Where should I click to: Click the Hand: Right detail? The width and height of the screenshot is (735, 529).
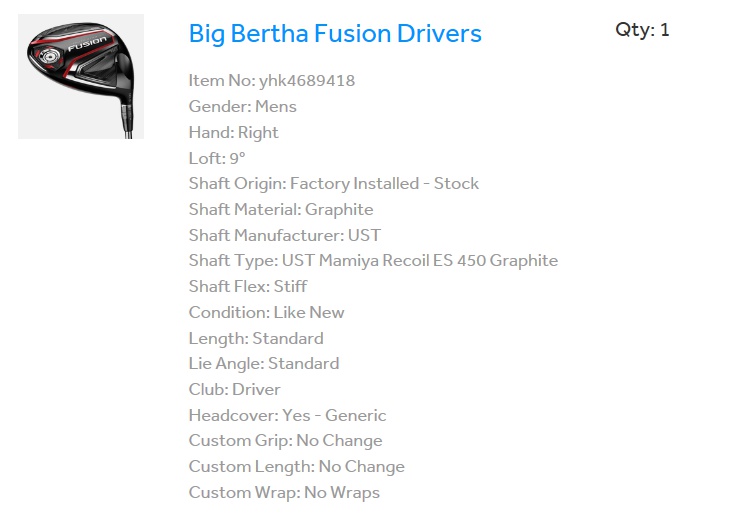click(x=234, y=133)
